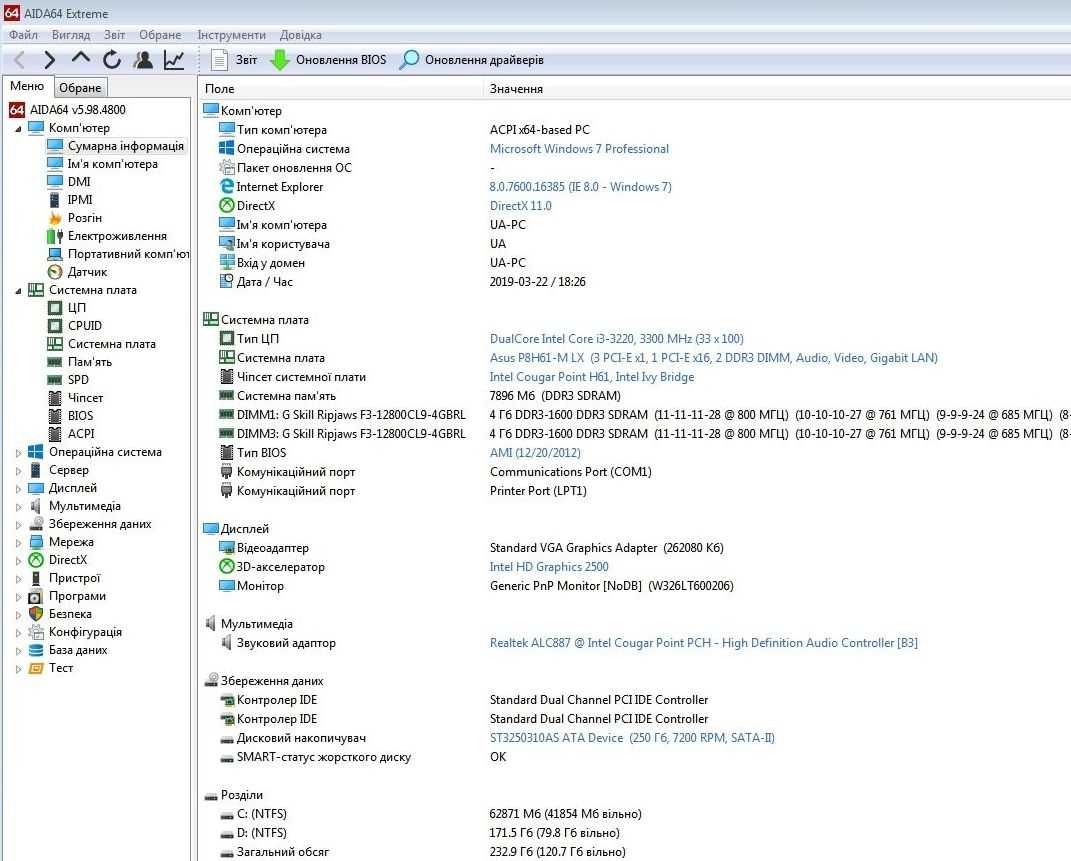Viewport: 1071px width, 861px height.
Task: Click Оновлення драйверів toolbar button
Action: pyautogui.click(x=472, y=60)
